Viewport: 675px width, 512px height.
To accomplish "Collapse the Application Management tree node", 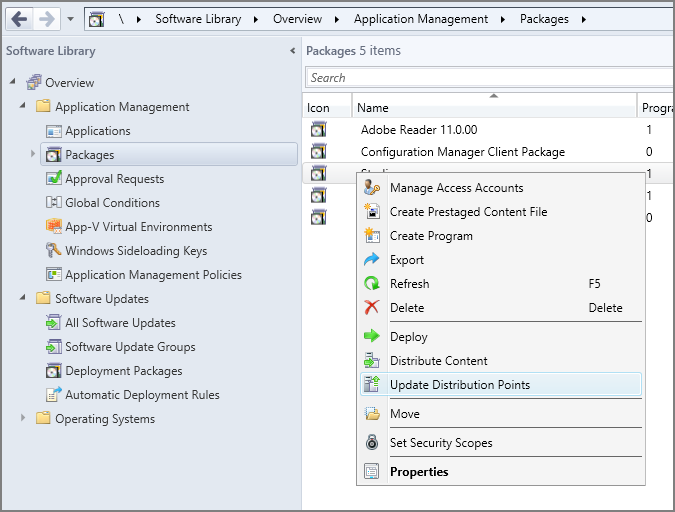I will [x=23, y=107].
